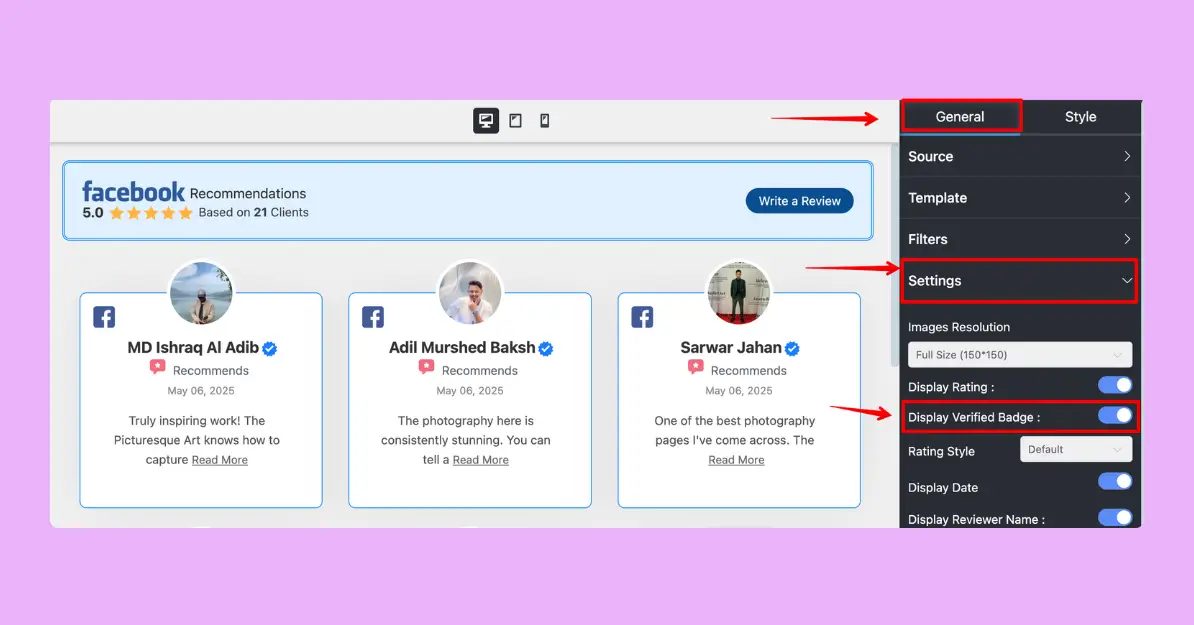The width and height of the screenshot is (1194, 625).
Task: Collapse the Settings section
Action: pyautogui.click(x=1020, y=281)
